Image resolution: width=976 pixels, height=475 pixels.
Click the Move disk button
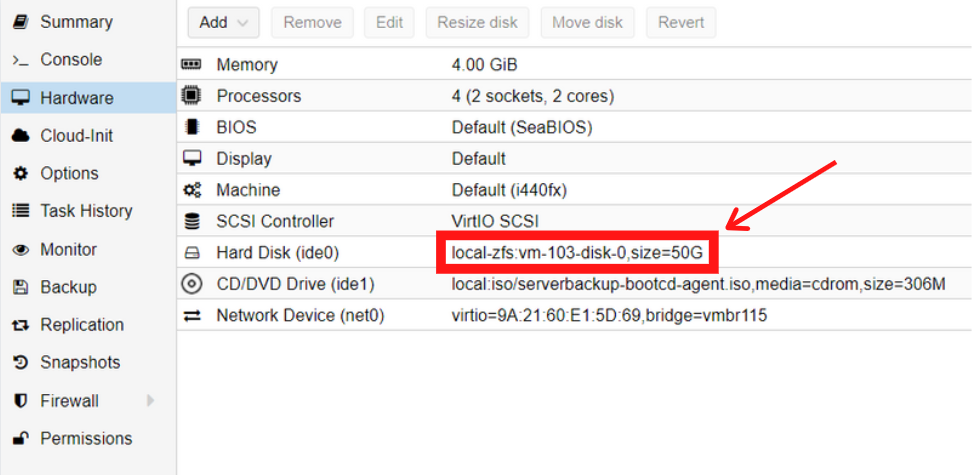tap(588, 23)
